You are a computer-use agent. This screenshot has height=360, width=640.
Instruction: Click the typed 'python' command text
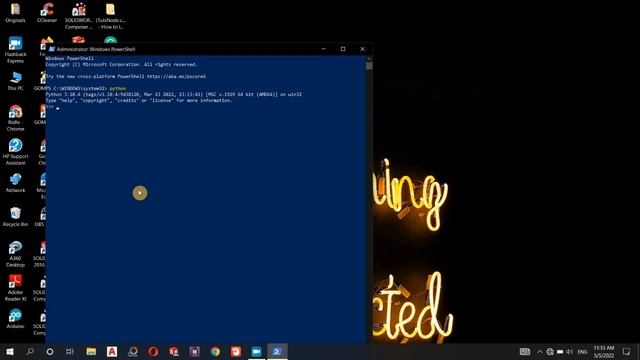tap(118, 88)
